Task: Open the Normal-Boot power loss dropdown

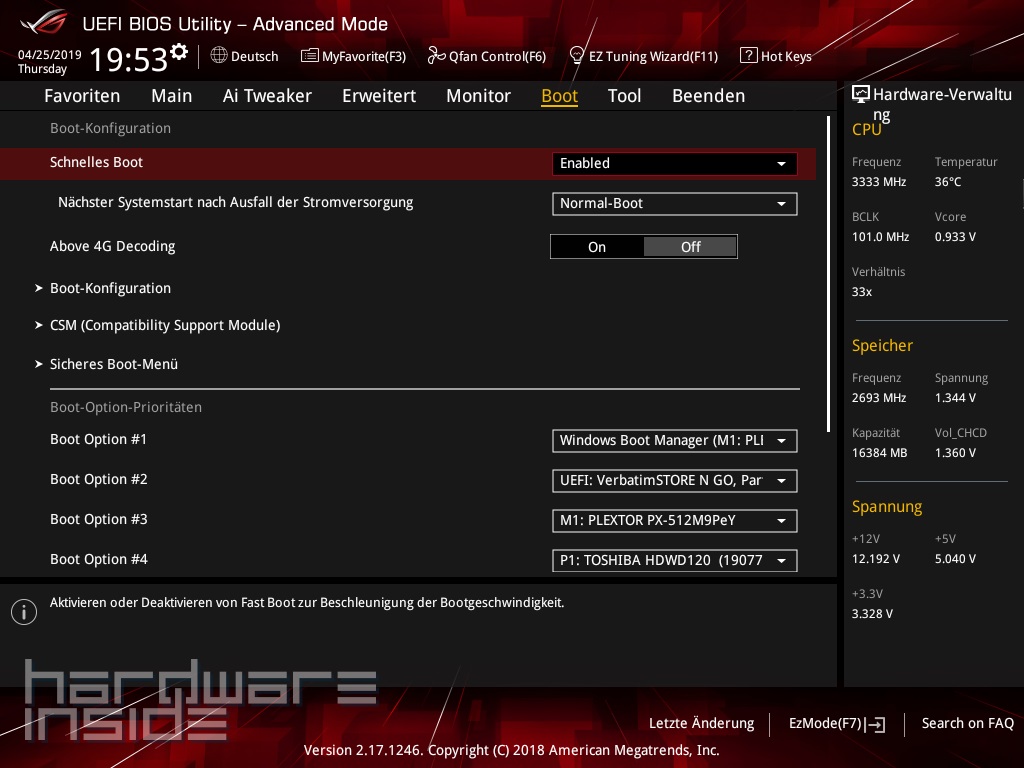Action: [x=674, y=204]
